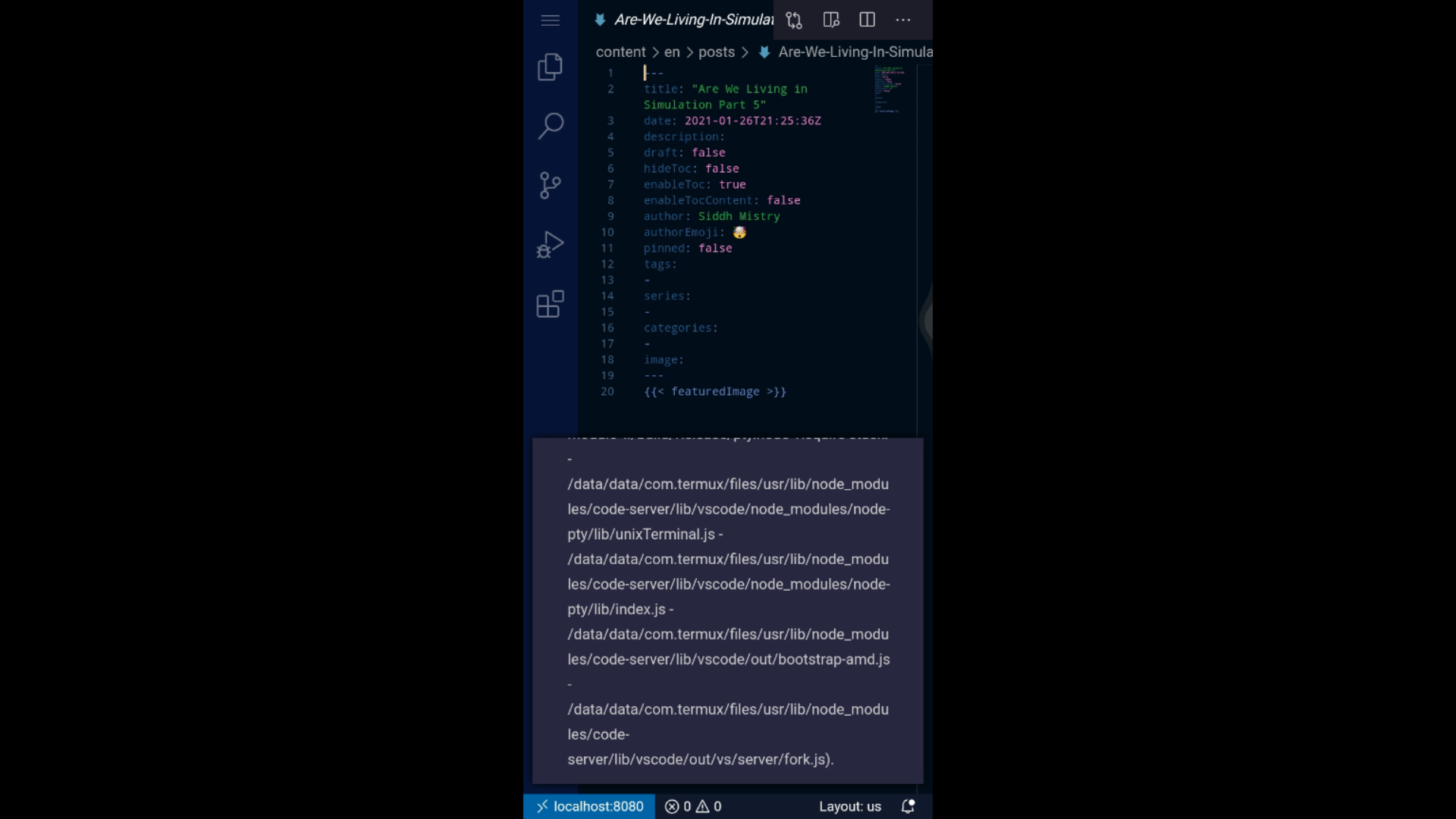Open the Source Control view

point(550,185)
